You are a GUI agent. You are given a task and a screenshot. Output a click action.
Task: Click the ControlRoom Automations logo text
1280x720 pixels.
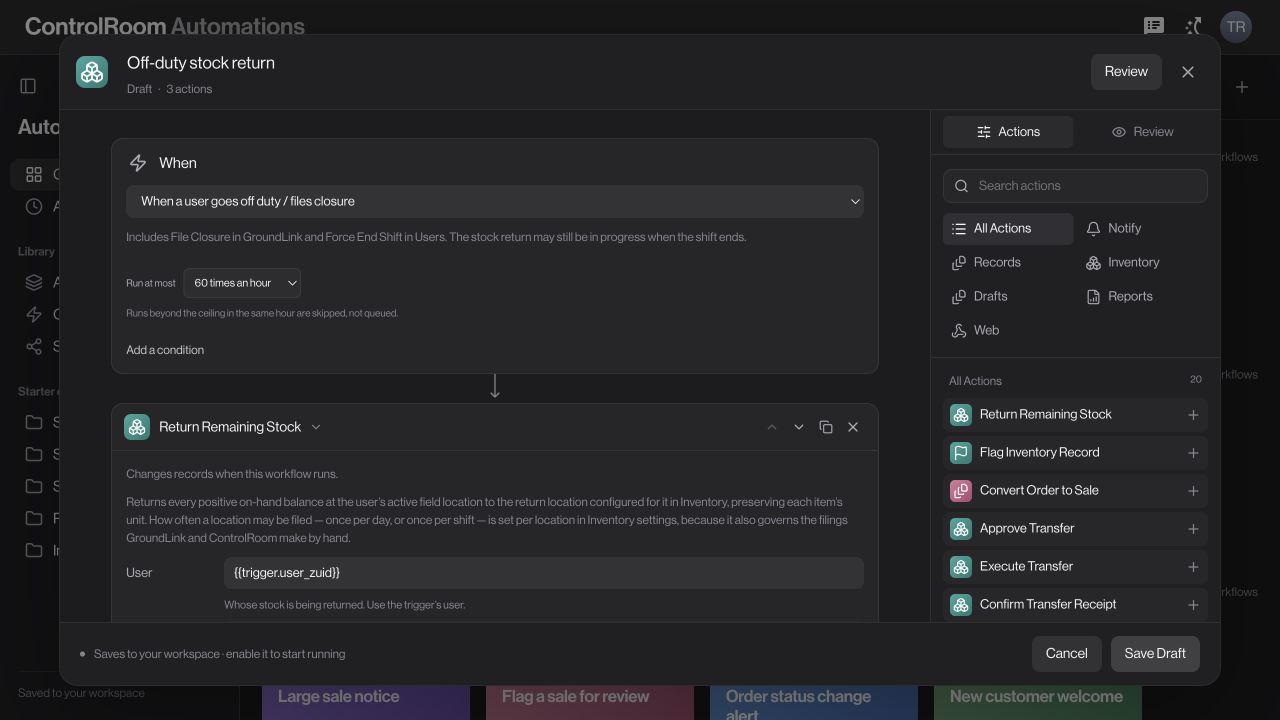pyautogui.click(x=165, y=27)
